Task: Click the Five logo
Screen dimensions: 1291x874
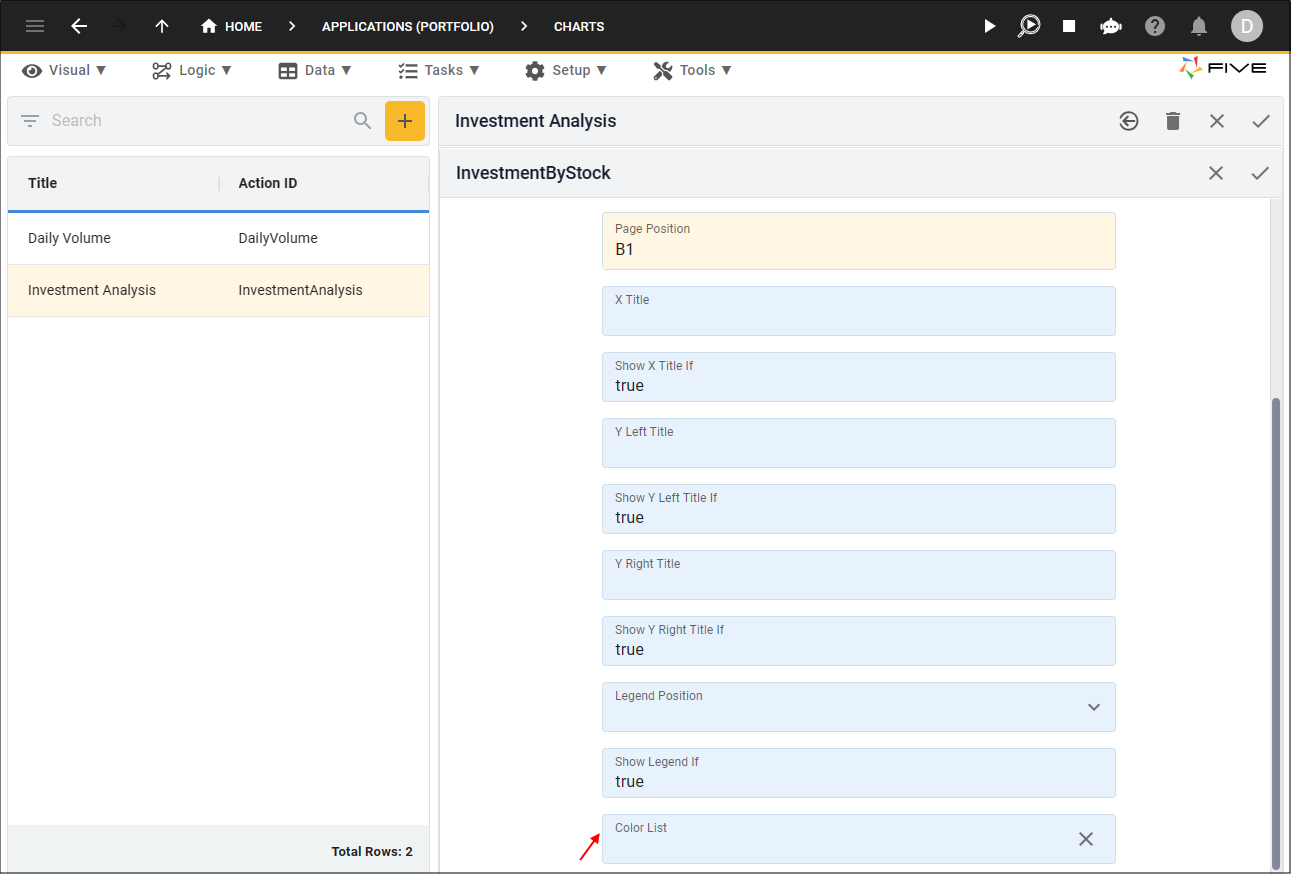Action: pos(1223,68)
